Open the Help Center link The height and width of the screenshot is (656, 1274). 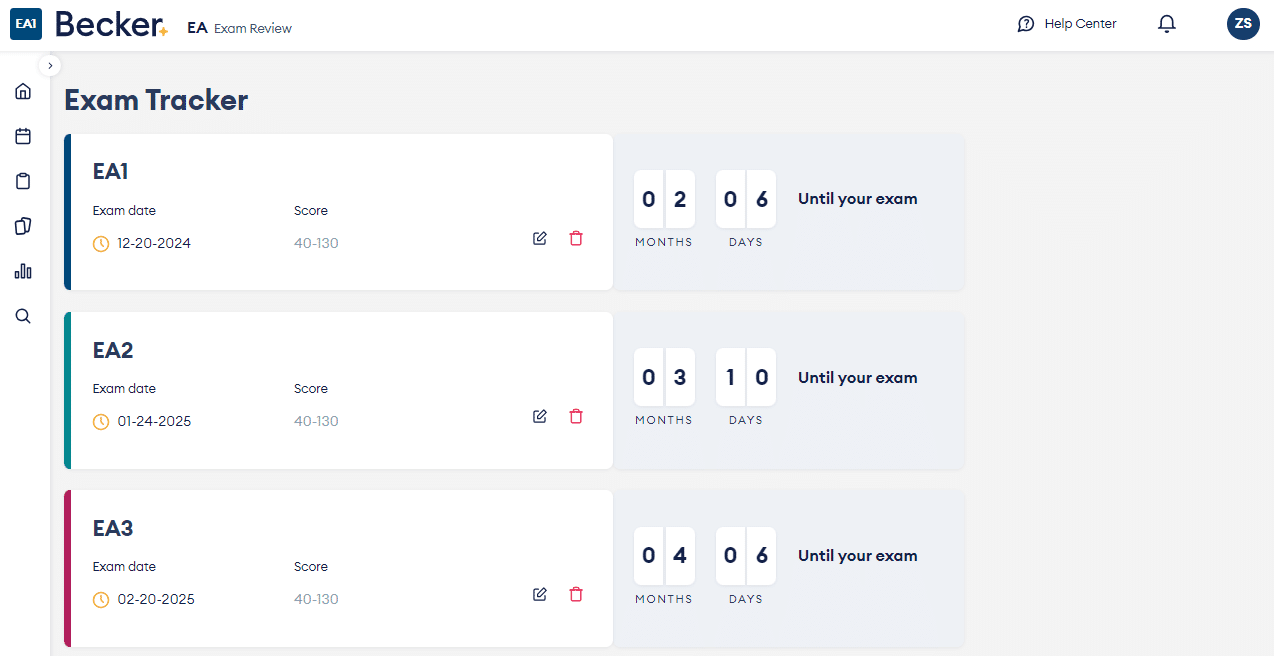(x=1067, y=24)
